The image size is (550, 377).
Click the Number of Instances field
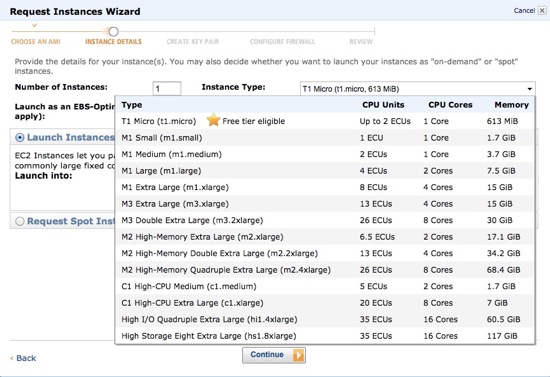[x=167, y=88]
